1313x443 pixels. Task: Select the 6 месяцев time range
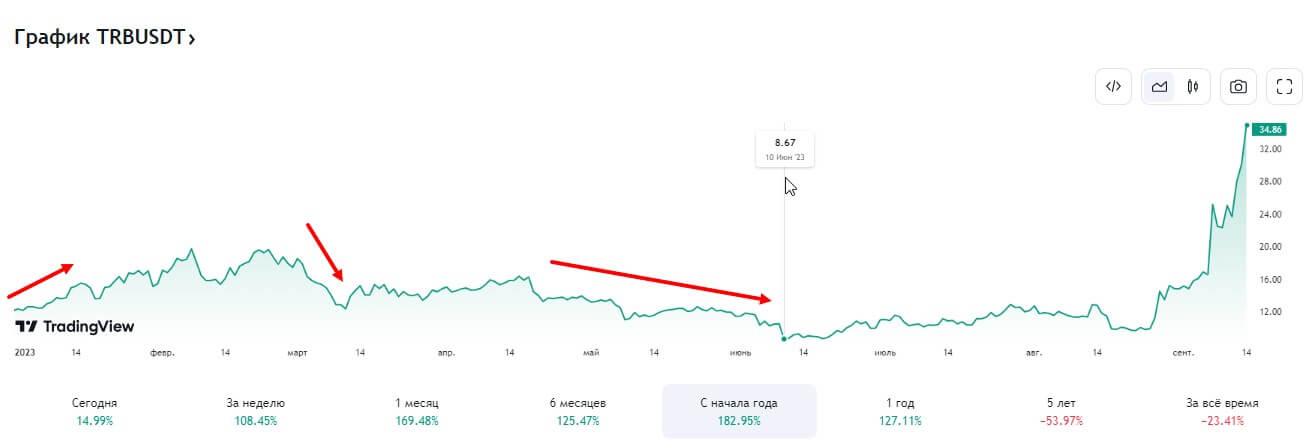pos(578,411)
